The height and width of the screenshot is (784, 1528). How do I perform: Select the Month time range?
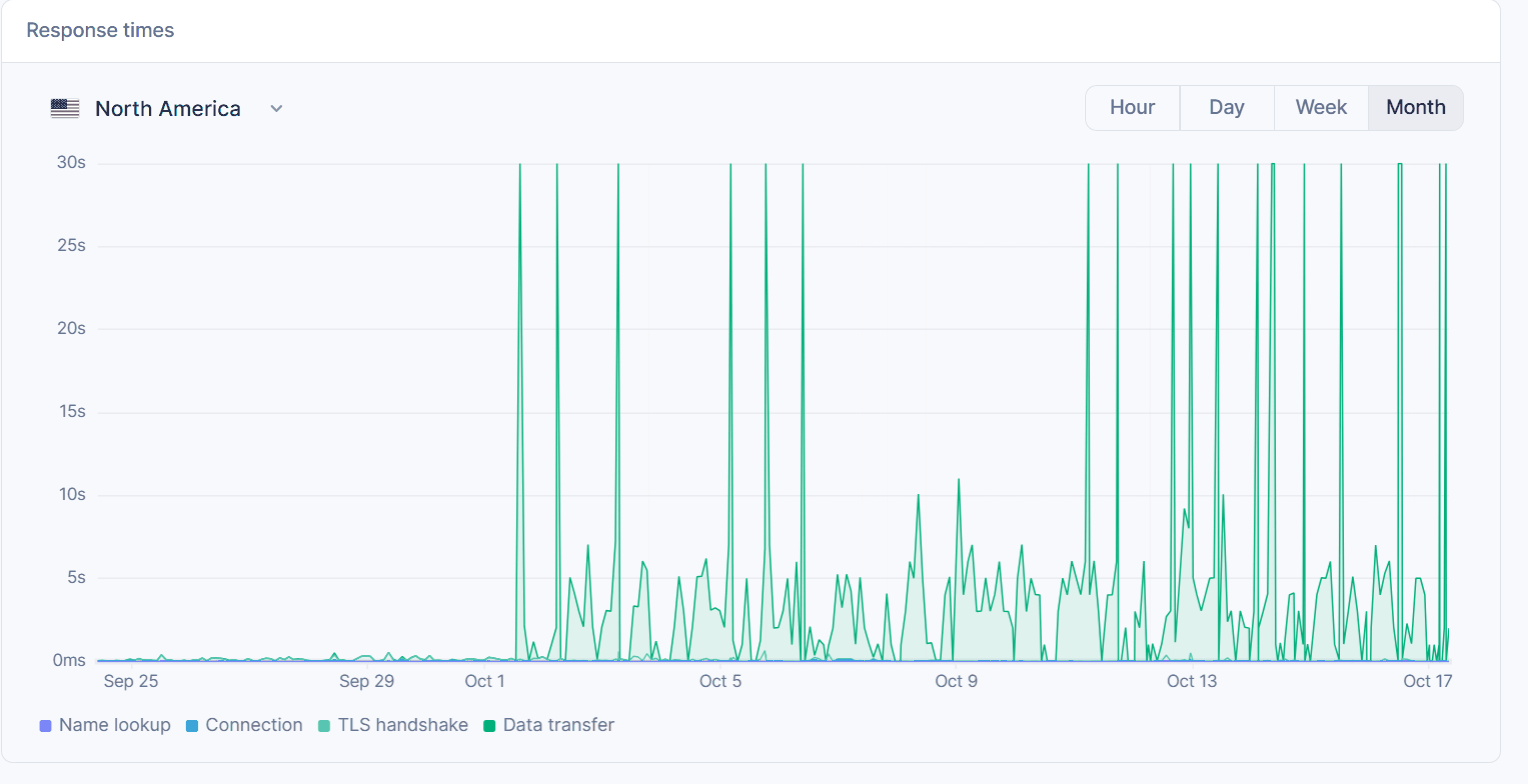[1416, 108]
